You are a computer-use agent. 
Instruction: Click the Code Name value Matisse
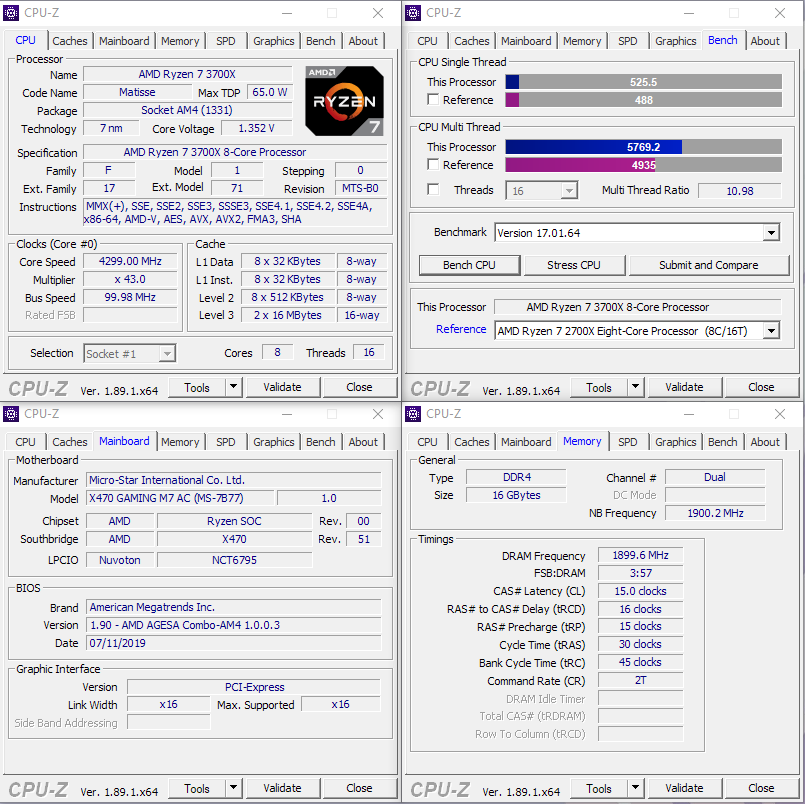coord(137,92)
